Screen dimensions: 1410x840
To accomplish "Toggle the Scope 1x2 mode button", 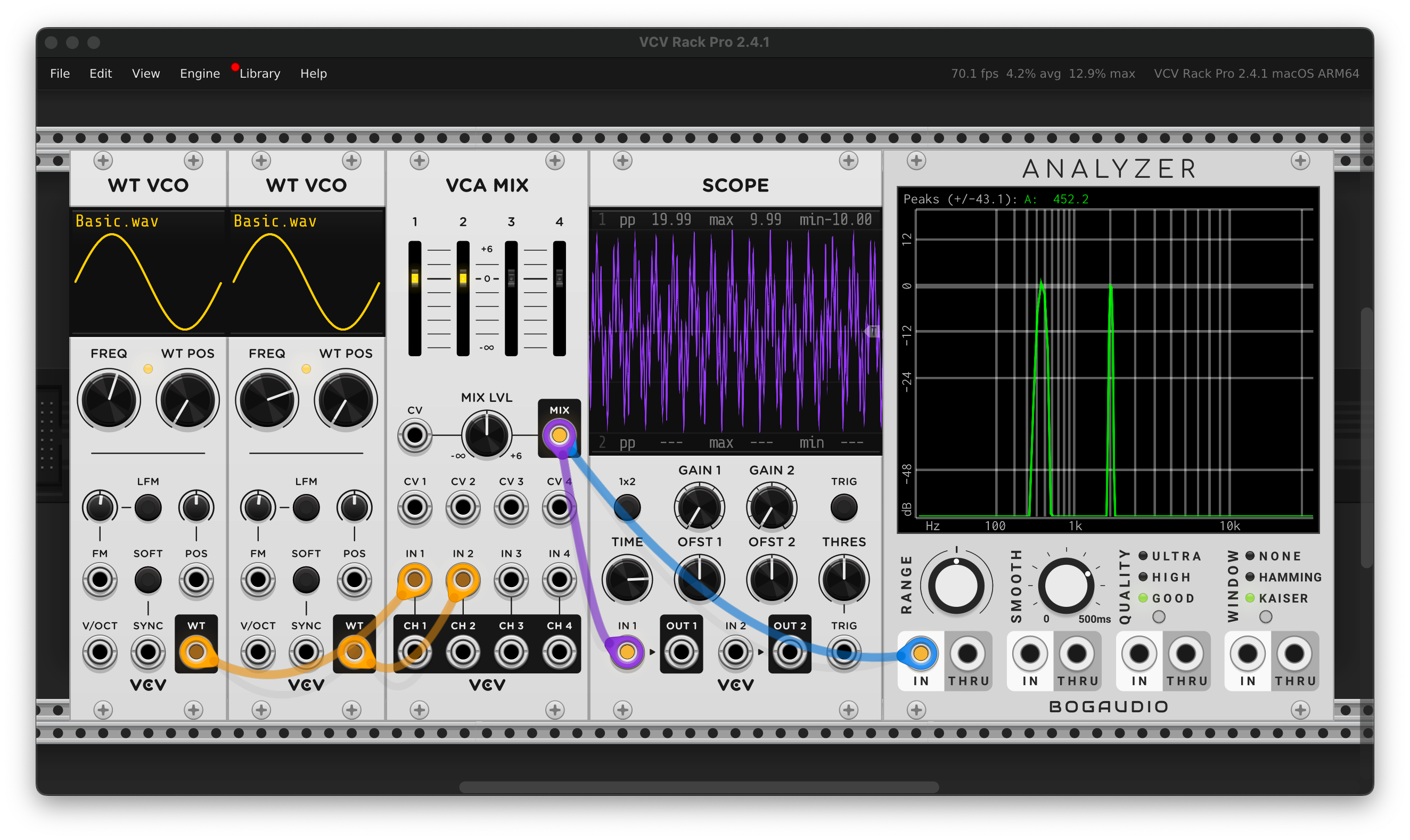I will click(627, 507).
